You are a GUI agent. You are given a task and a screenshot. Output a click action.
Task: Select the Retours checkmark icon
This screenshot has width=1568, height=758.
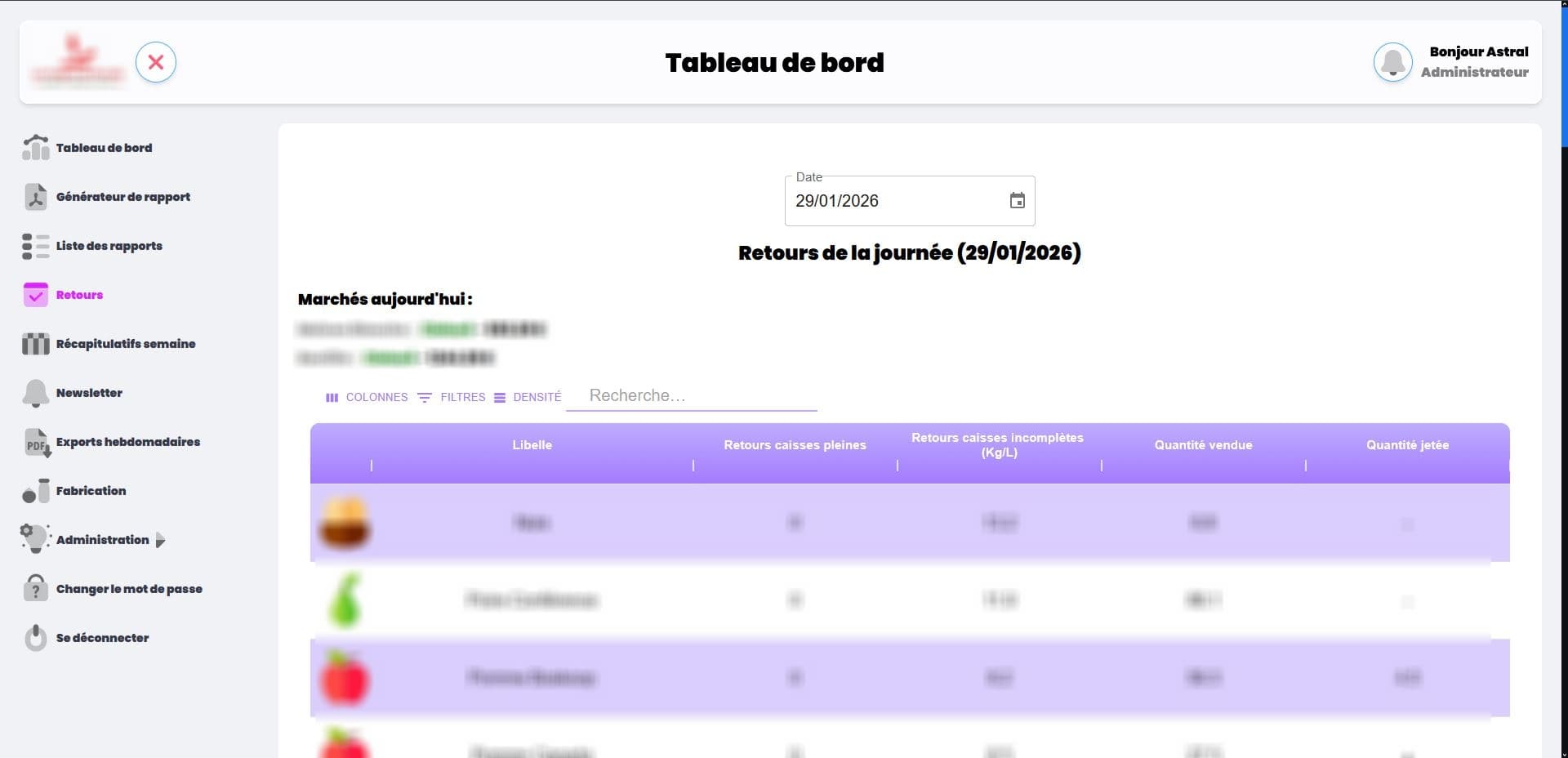coord(34,295)
